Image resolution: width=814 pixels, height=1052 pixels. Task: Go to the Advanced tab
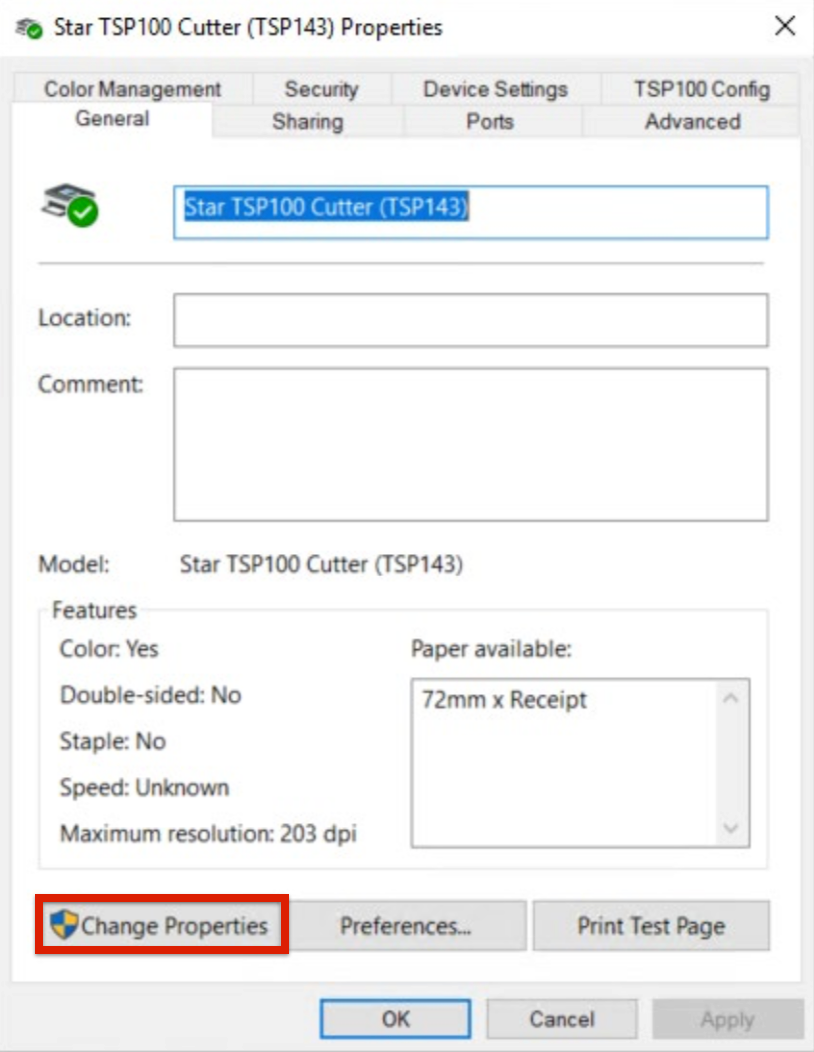[x=693, y=122]
